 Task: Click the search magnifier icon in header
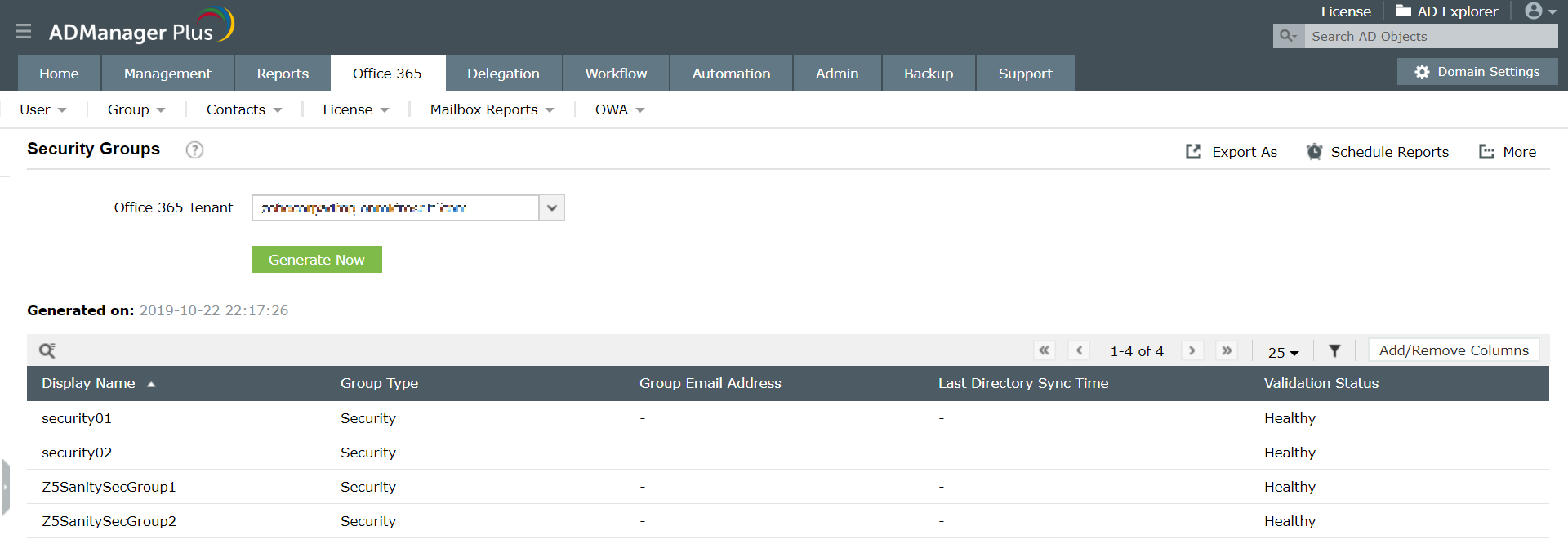click(x=1288, y=36)
